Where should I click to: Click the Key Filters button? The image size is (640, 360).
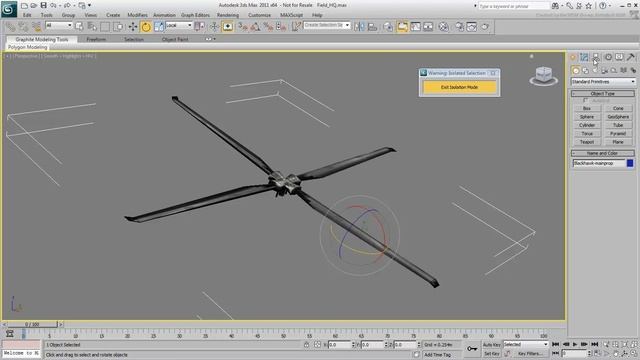(530, 354)
